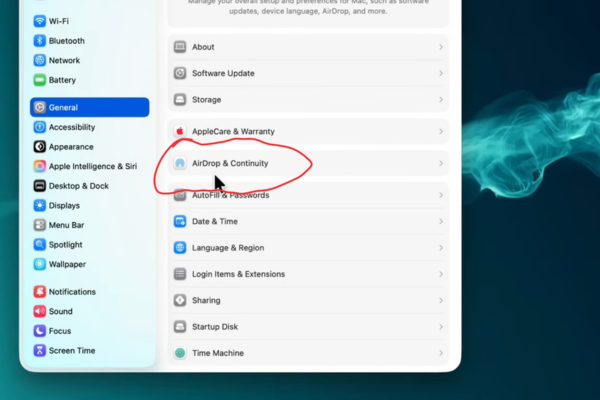Viewport: 600px width, 400px height.
Task: Open Software Update via its chevron
Action: (441, 73)
